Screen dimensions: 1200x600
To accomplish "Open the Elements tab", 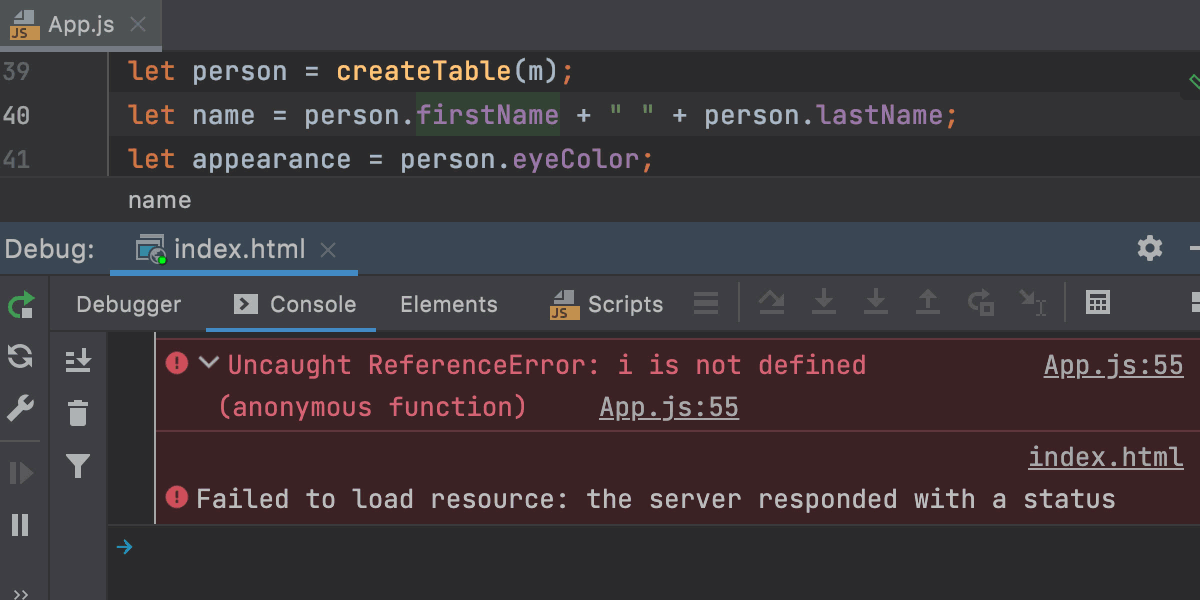I will 448,304.
